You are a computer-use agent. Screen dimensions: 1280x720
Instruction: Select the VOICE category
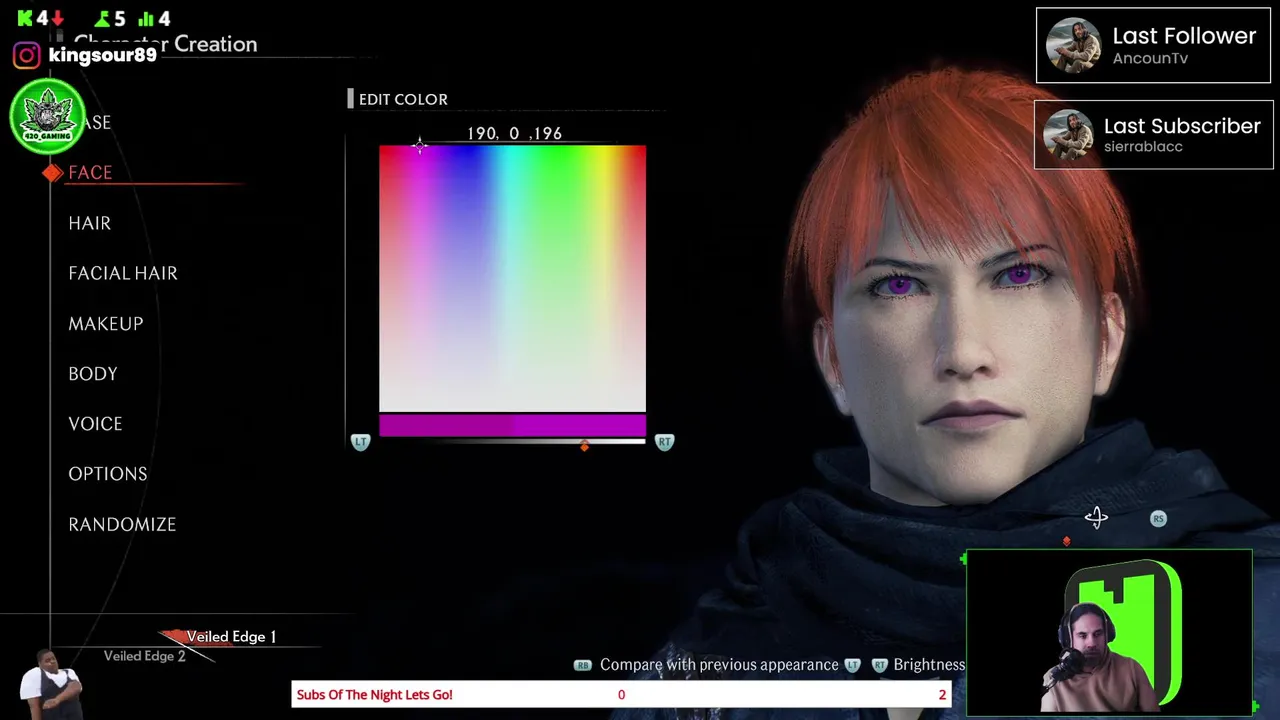tap(95, 423)
